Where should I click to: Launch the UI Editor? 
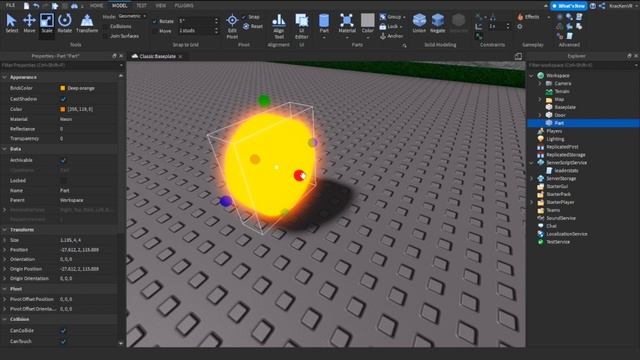point(302,26)
